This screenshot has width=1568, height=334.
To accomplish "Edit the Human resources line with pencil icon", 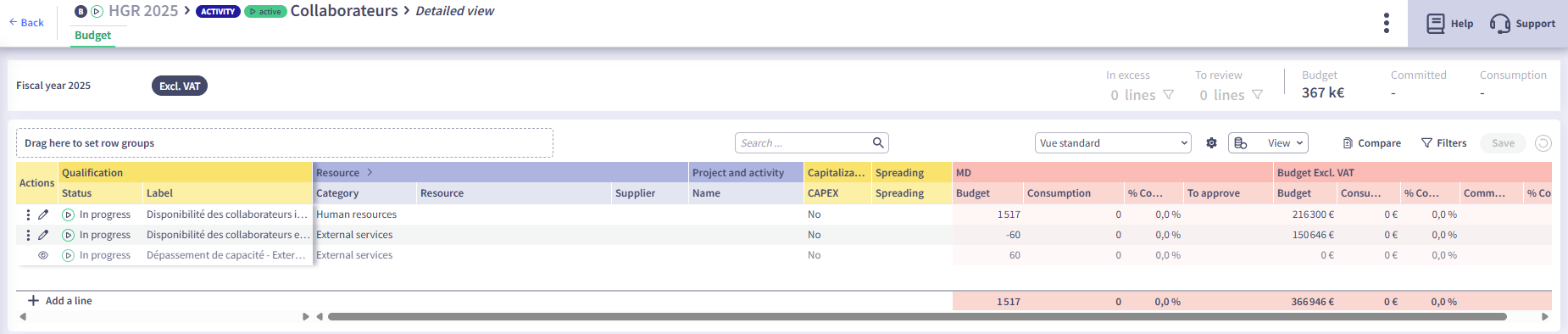I will pyautogui.click(x=43, y=214).
